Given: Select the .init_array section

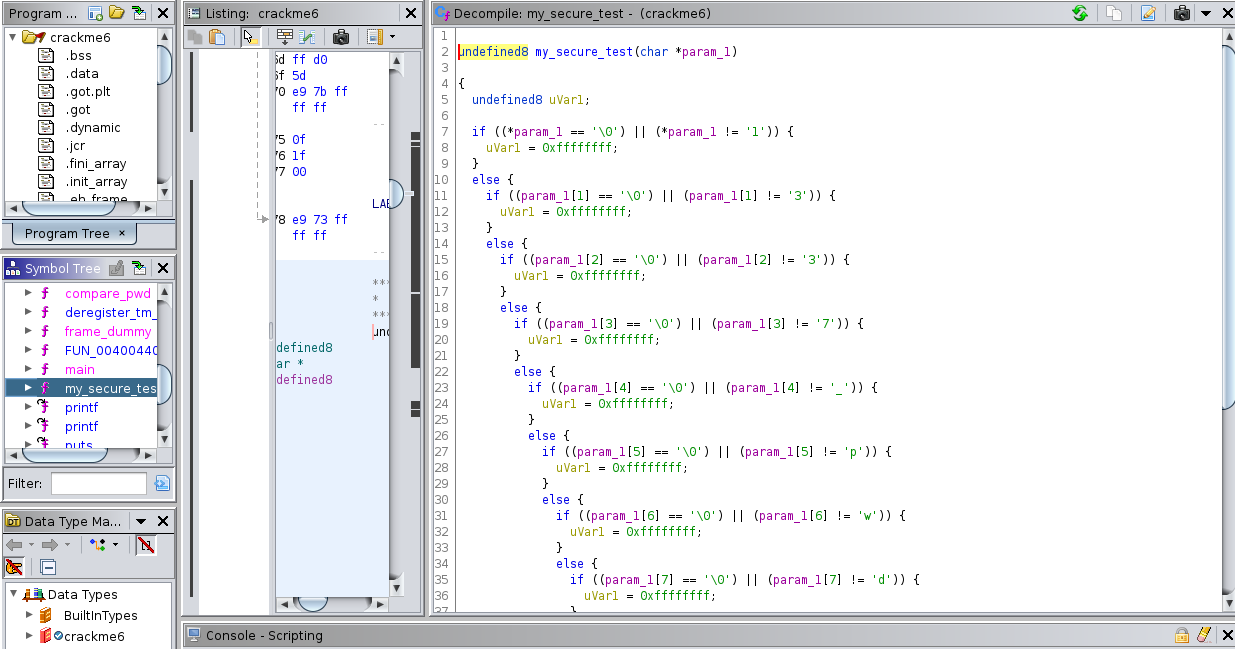Looking at the screenshot, I should 96,181.
